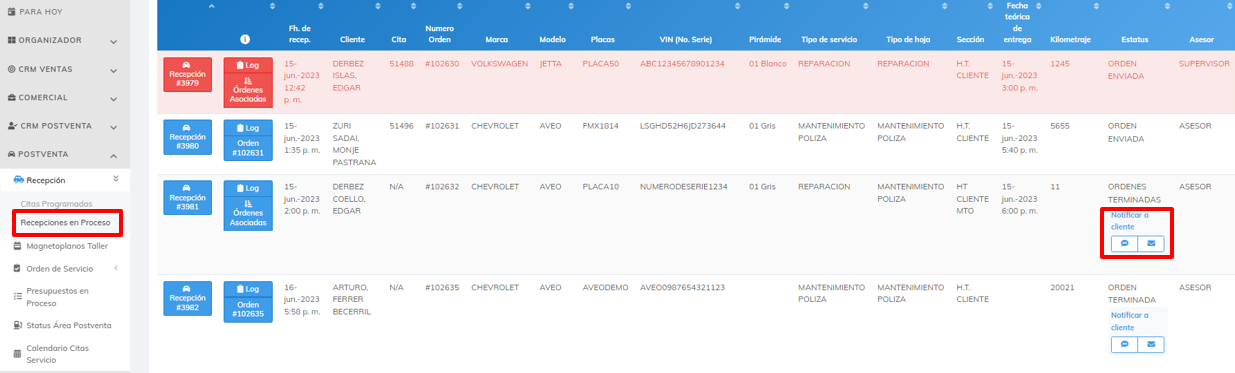The width and height of the screenshot is (1235, 373).
Task: Click the email icon for ORDENES TERMINADAS row
Action: [x=1151, y=243]
